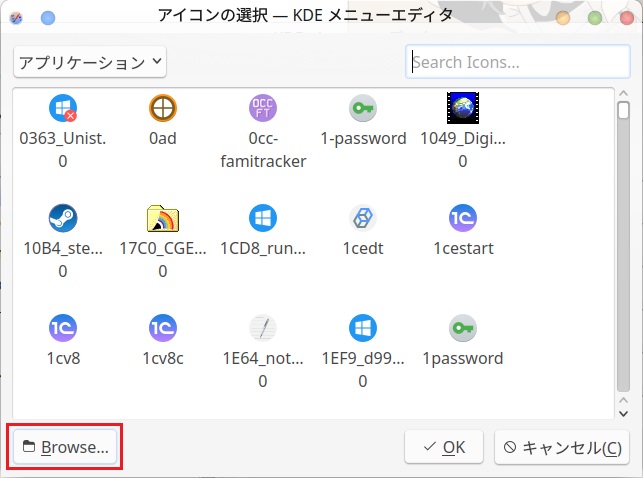Viewport: 643px width, 478px height.
Task: Click the Browse... button
Action: [x=65, y=447]
